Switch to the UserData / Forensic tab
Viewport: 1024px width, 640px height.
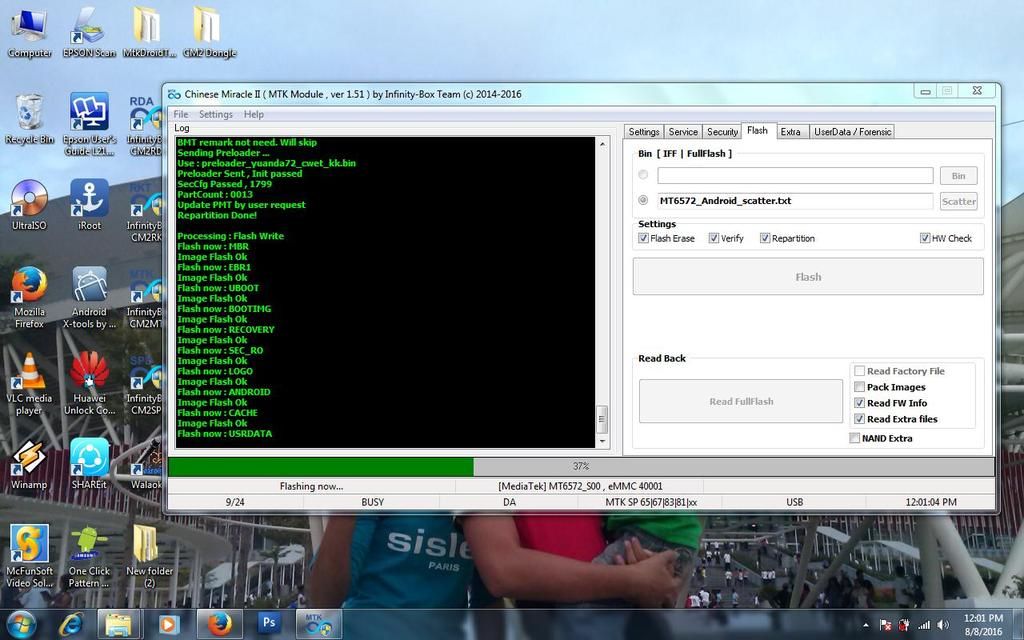[852, 131]
